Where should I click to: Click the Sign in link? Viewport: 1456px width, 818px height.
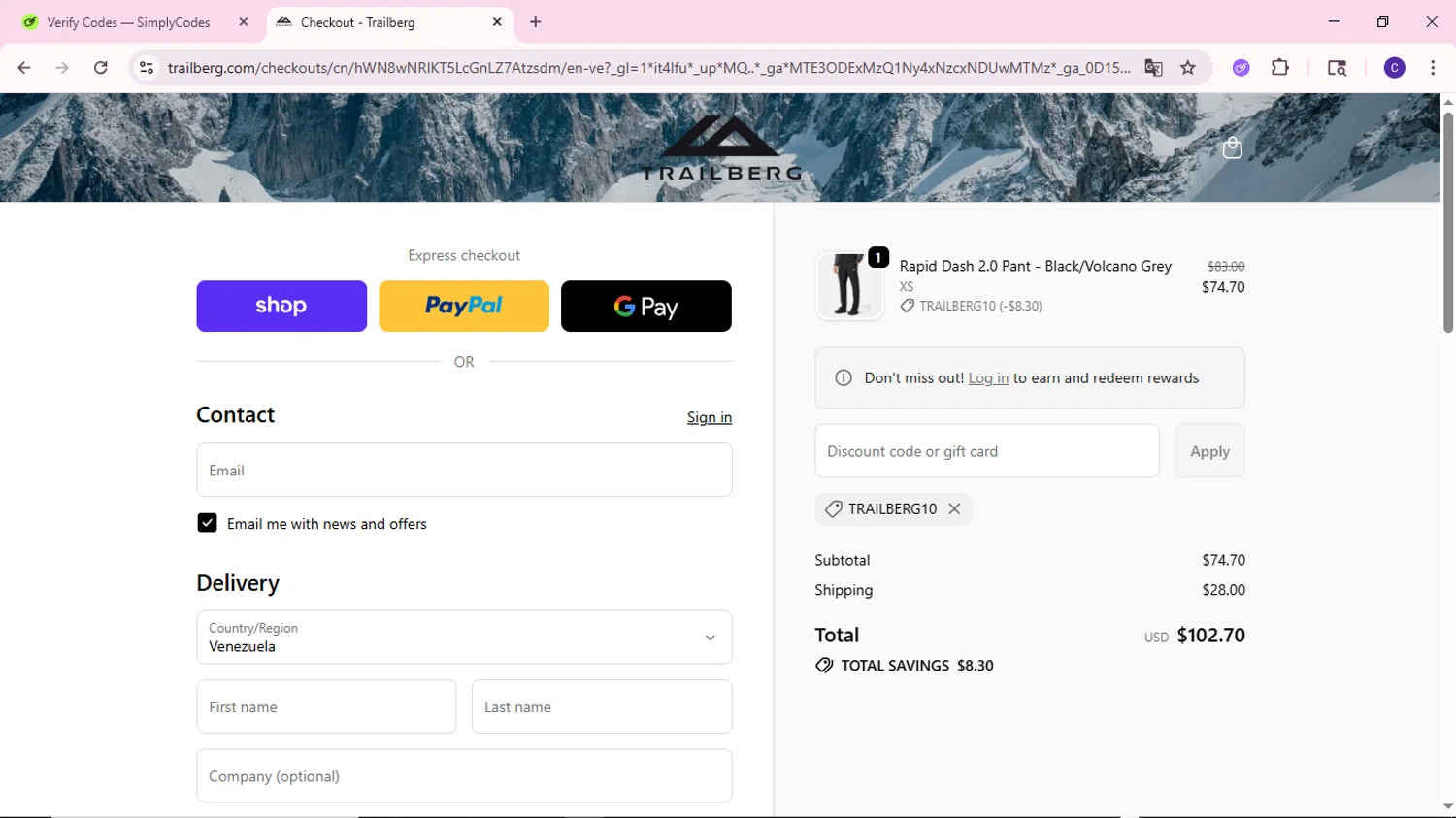(710, 417)
